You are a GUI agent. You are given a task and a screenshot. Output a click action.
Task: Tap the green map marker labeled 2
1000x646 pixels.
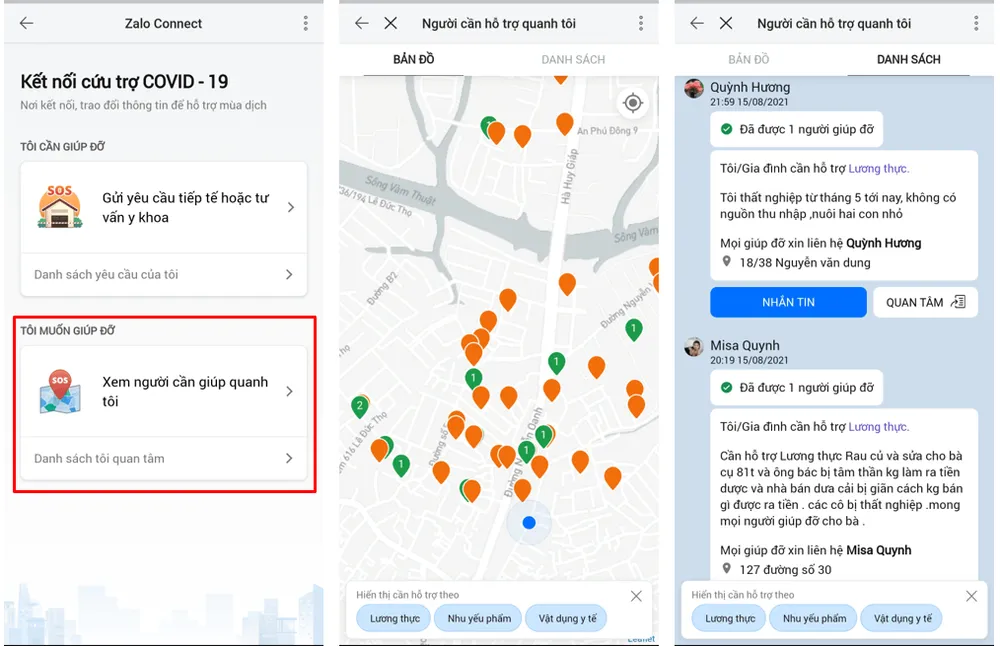(x=360, y=406)
